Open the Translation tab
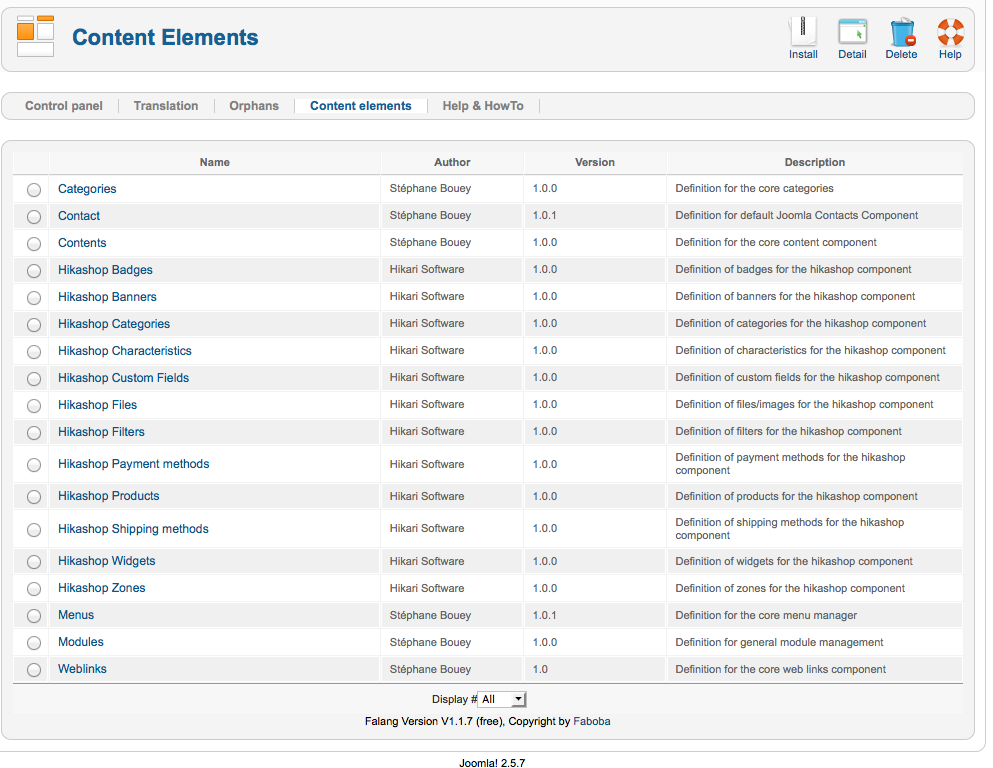The width and height of the screenshot is (993, 768). pyautogui.click(x=166, y=106)
